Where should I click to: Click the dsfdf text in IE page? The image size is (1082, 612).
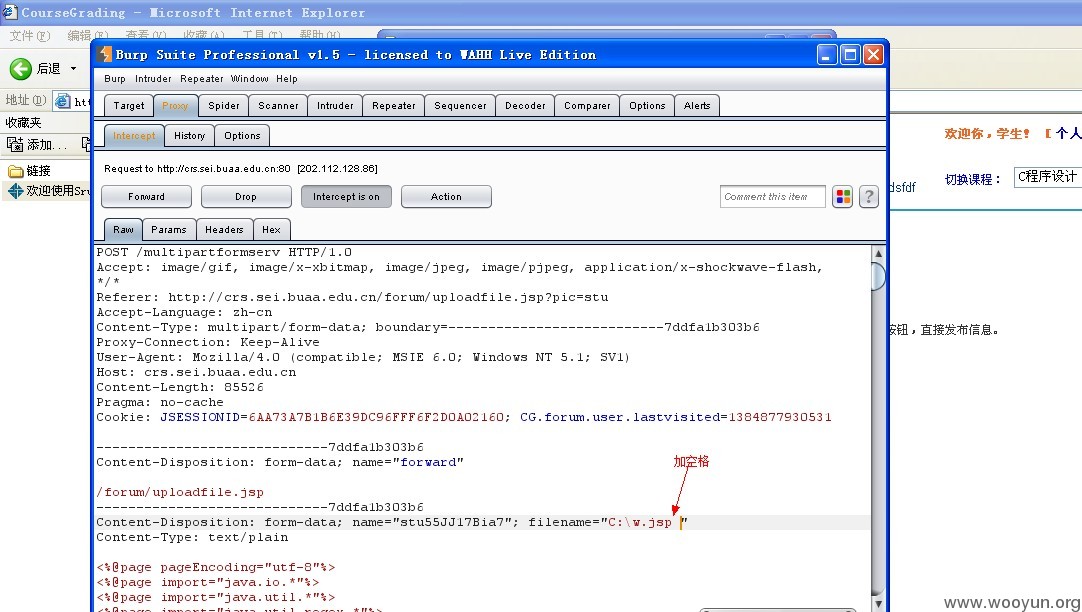tap(903, 187)
